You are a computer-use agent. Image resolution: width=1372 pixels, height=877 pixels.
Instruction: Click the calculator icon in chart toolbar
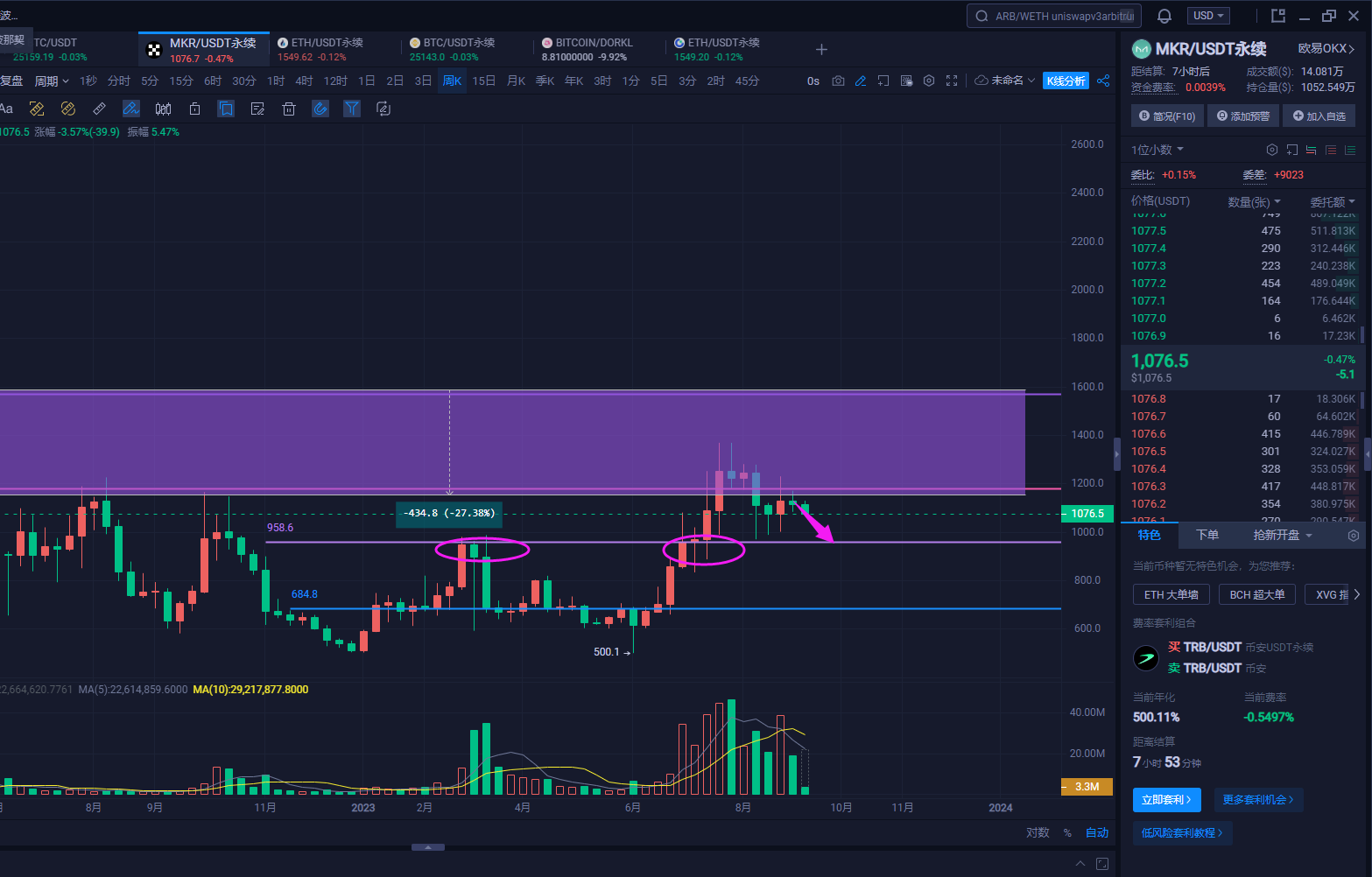coord(906,81)
